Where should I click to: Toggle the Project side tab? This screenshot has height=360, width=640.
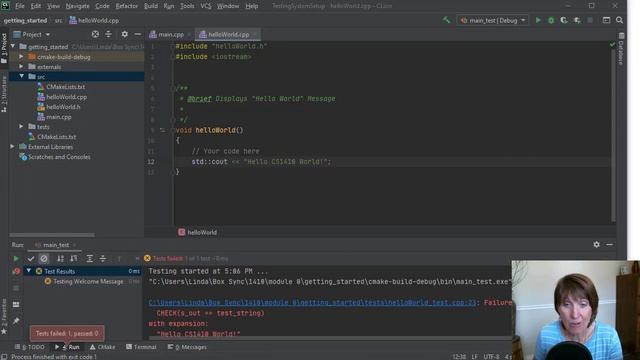4,48
